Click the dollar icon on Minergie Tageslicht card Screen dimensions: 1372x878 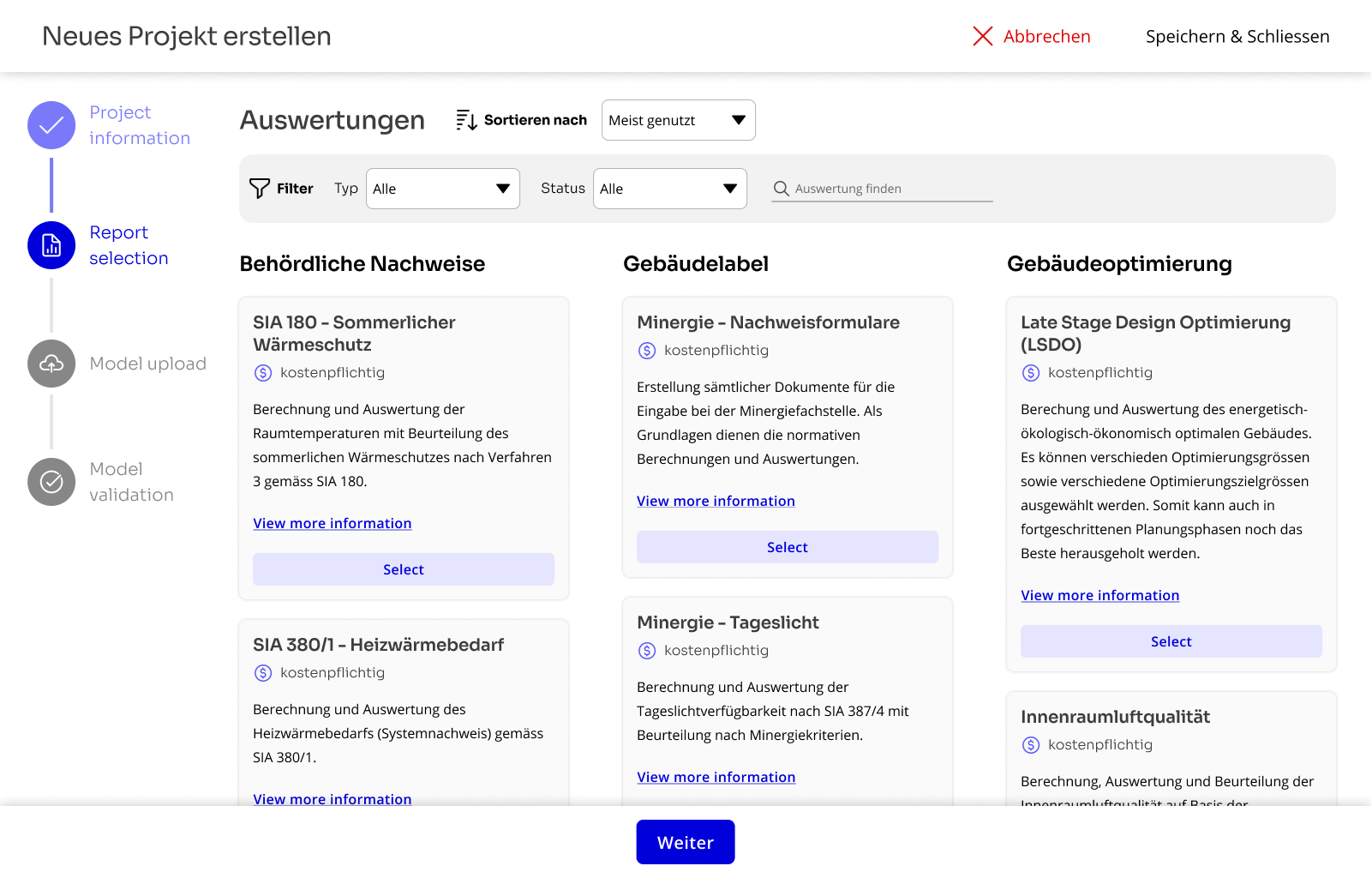[647, 651]
